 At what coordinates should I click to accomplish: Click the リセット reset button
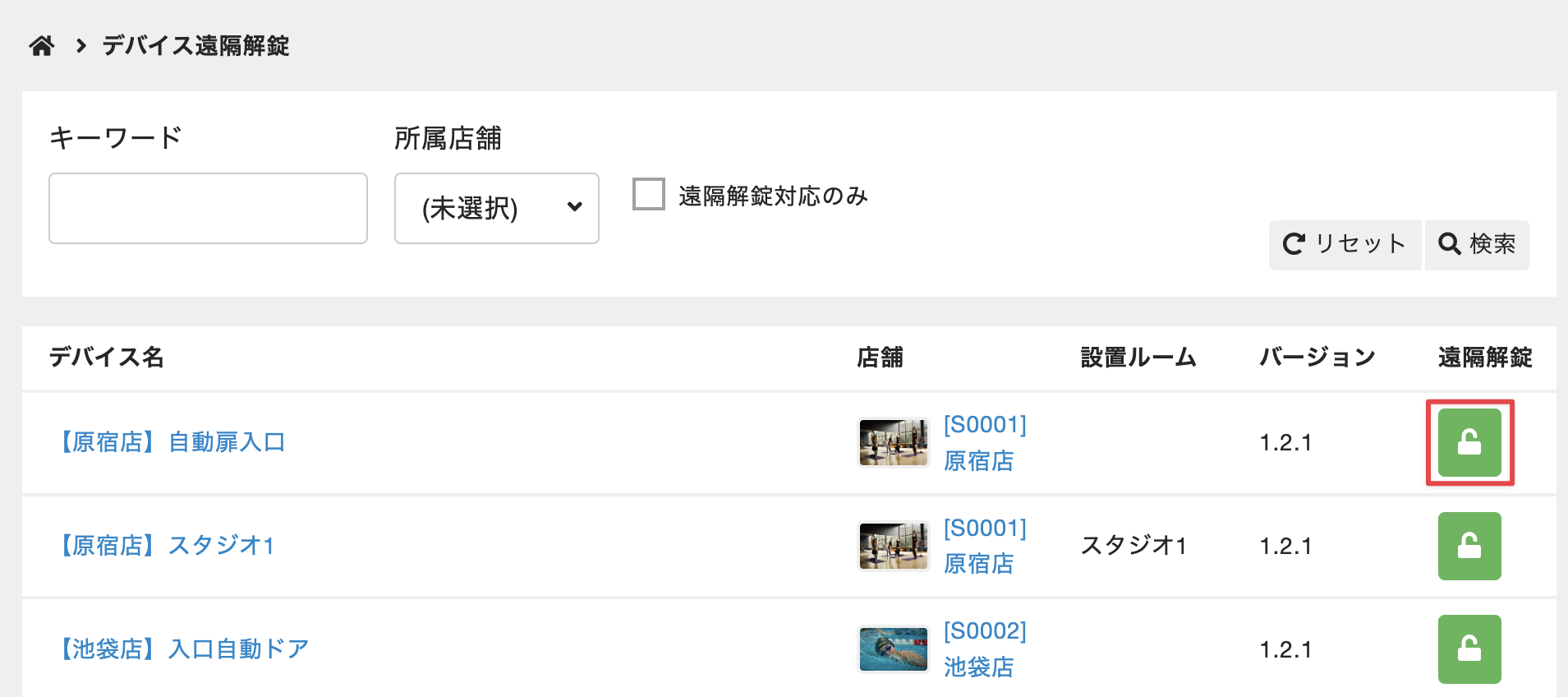[x=1345, y=245]
